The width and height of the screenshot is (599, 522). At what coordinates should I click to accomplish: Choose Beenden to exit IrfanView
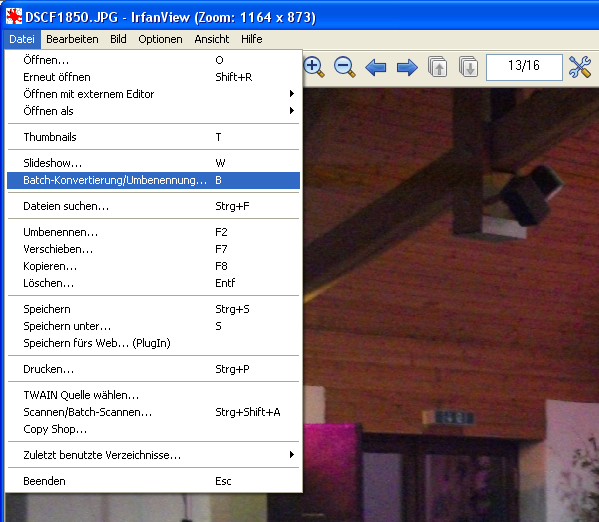pos(154,481)
